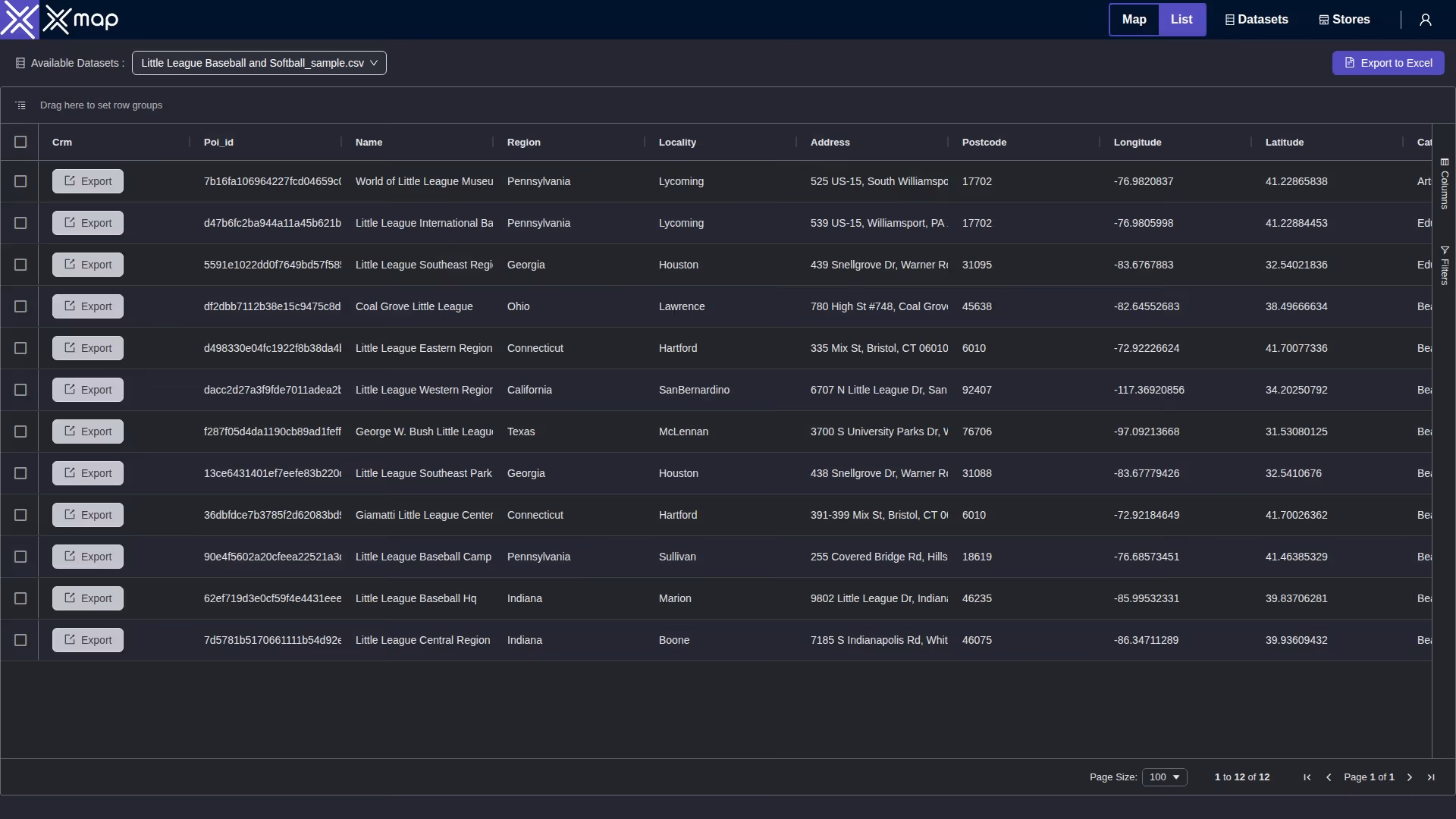Toggle the select-all header checkbox

click(x=20, y=142)
